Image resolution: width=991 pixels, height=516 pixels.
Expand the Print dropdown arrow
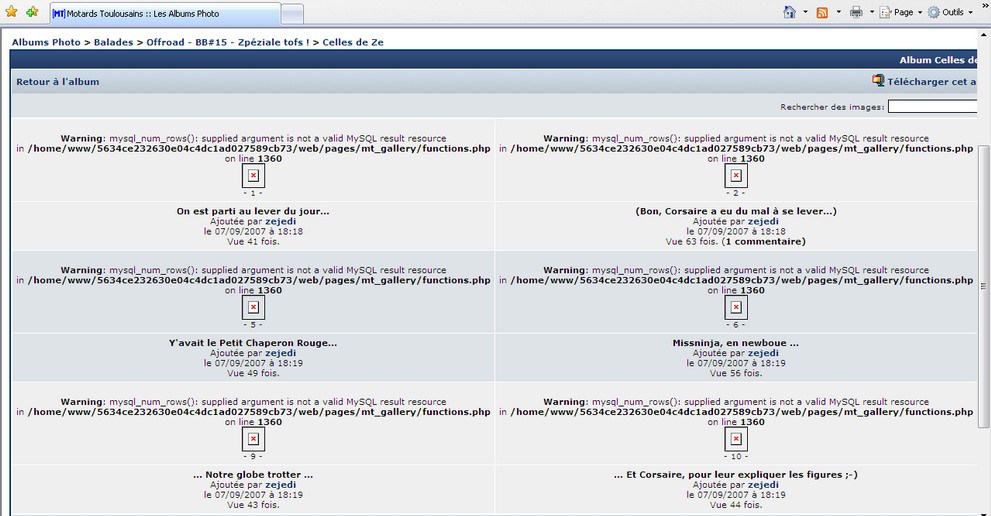coord(872,12)
